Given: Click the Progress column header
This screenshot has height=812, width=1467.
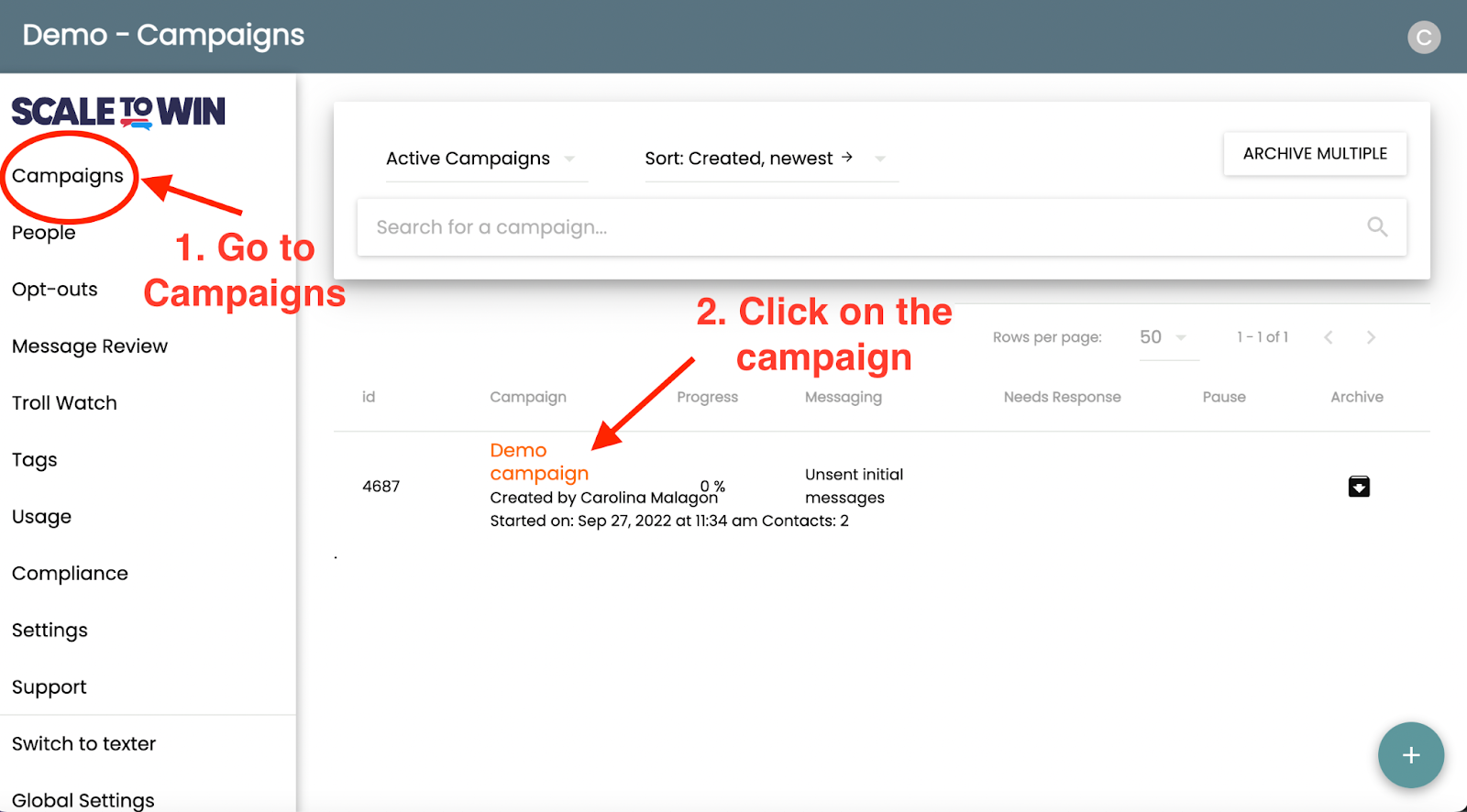Looking at the screenshot, I should (x=707, y=397).
